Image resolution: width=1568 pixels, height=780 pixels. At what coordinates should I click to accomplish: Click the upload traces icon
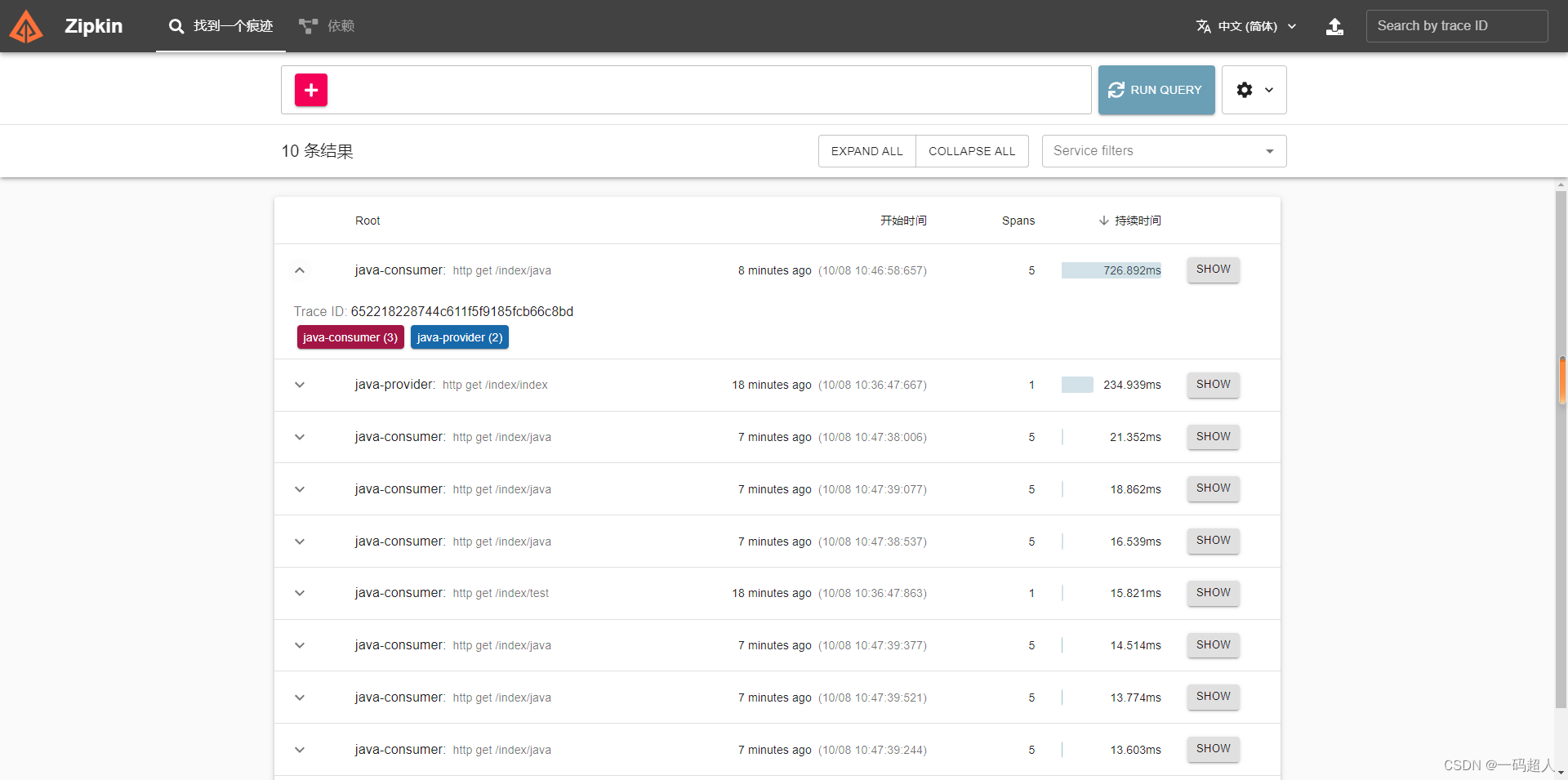point(1334,26)
